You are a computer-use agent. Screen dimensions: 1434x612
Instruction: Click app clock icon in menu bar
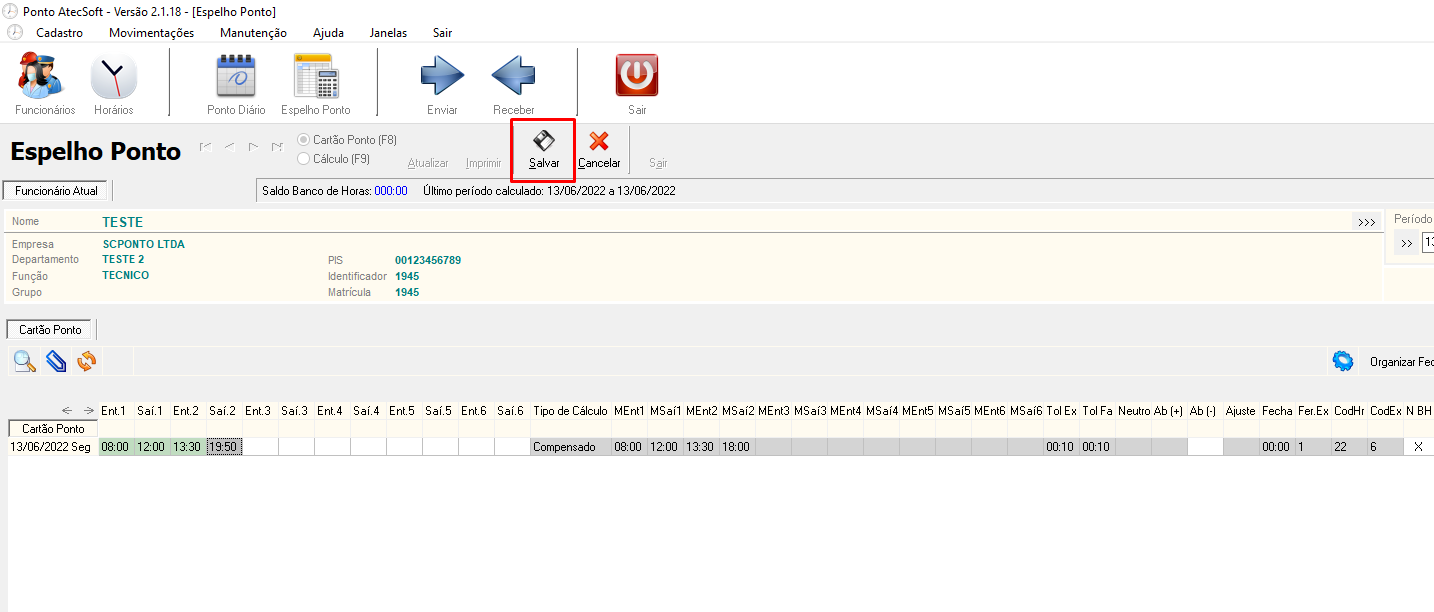tap(15, 32)
